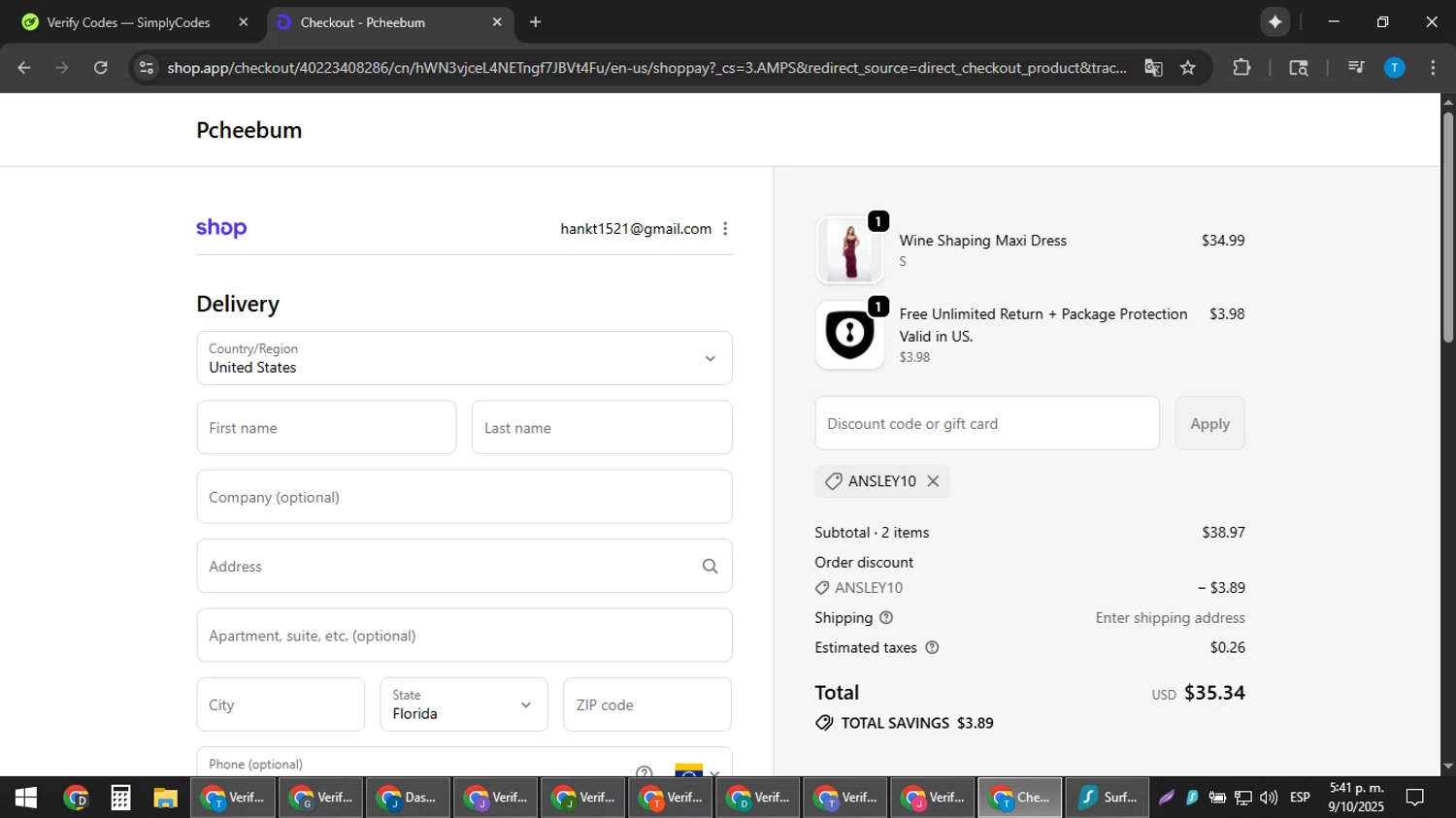The image size is (1456, 818).
Task: Click the address search magnifier icon
Action: [710, 567]
